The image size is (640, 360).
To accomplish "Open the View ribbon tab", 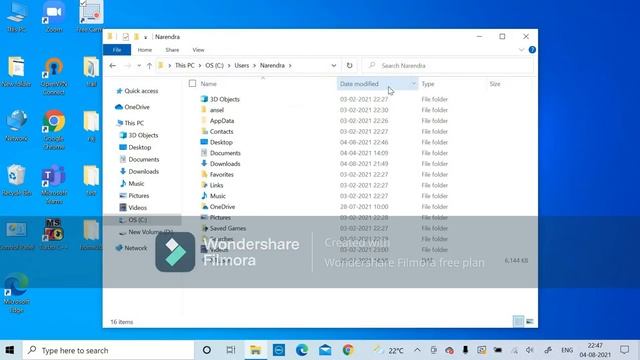I will click(x=198, y=50).
